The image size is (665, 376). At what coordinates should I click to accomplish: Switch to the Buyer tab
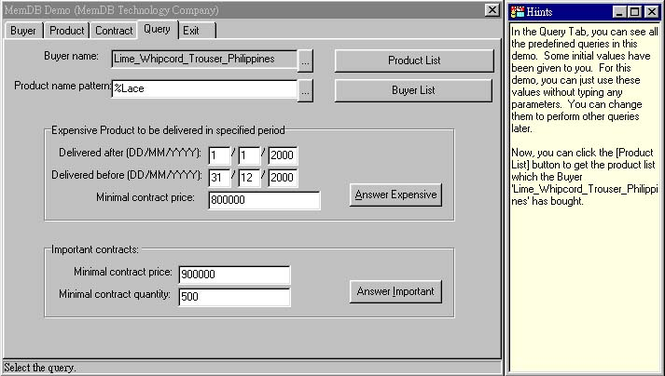click(x=23, y=31)
